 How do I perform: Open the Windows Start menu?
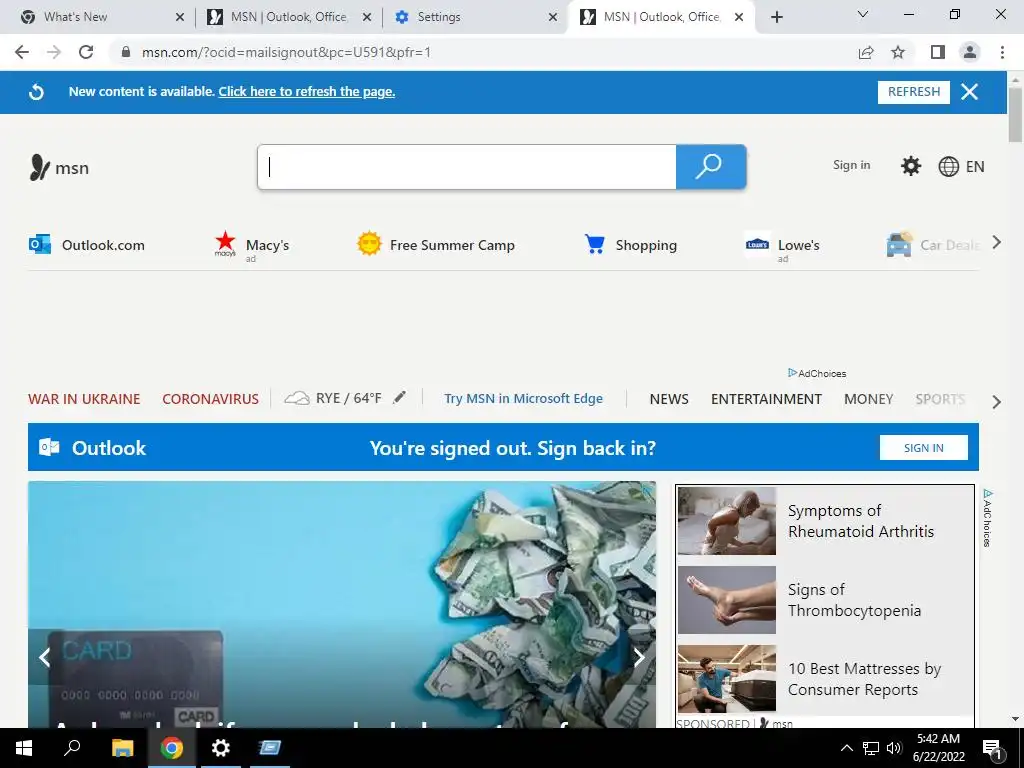[24, 748]
